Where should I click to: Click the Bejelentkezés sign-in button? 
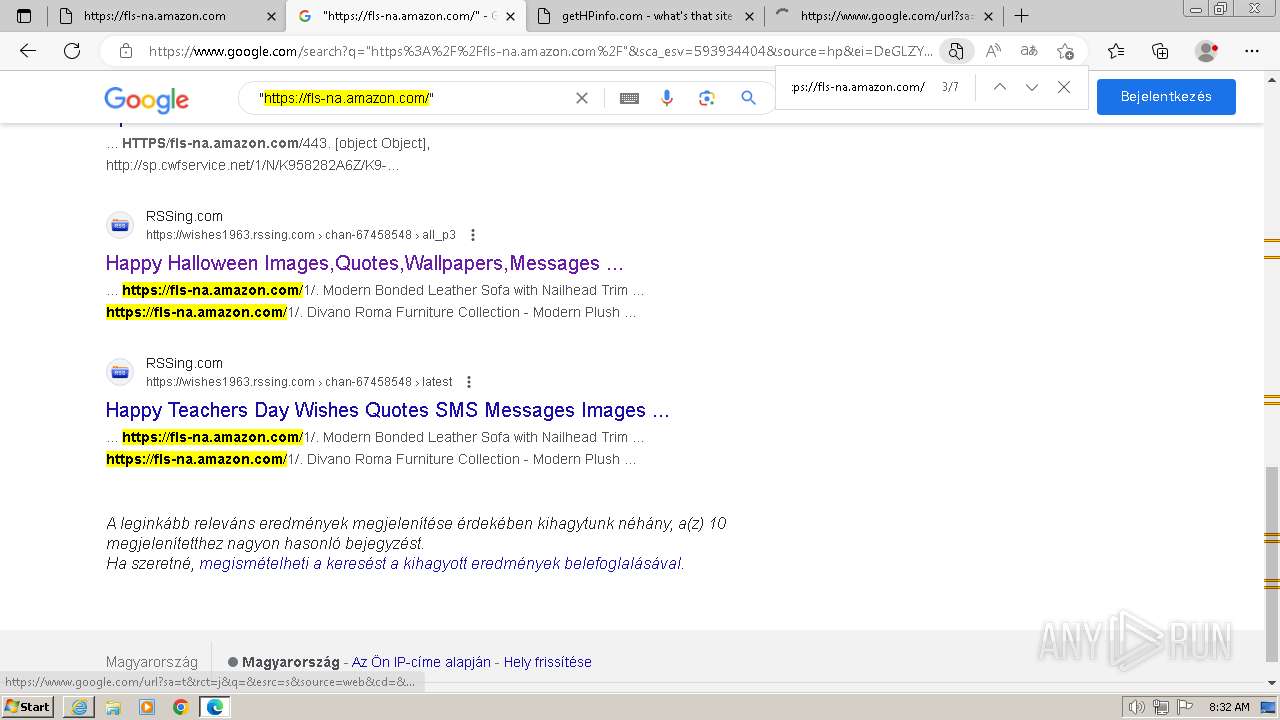point(1166,97)
